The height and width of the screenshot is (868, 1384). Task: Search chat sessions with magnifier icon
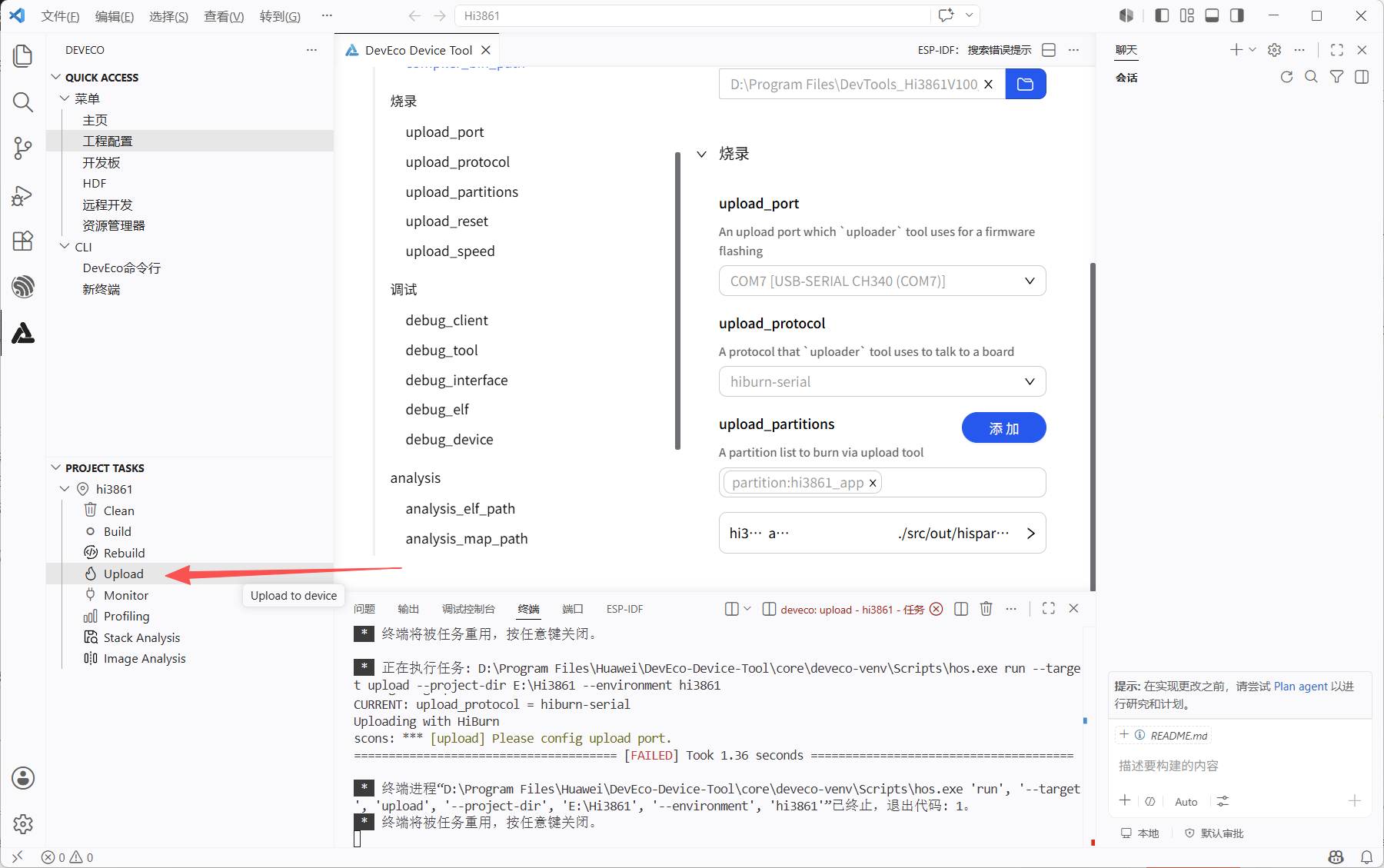click(1312, 77)
